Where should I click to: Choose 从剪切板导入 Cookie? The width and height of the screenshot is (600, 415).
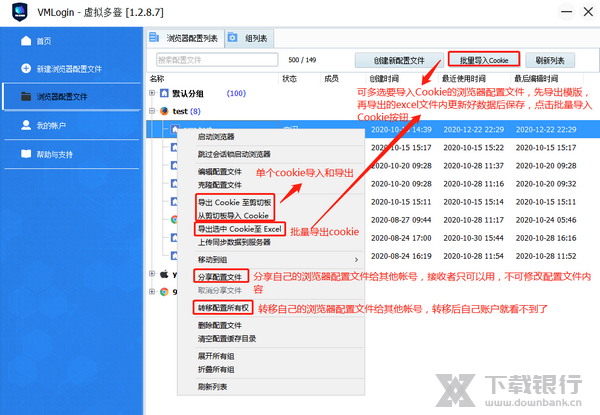(233, 216)
